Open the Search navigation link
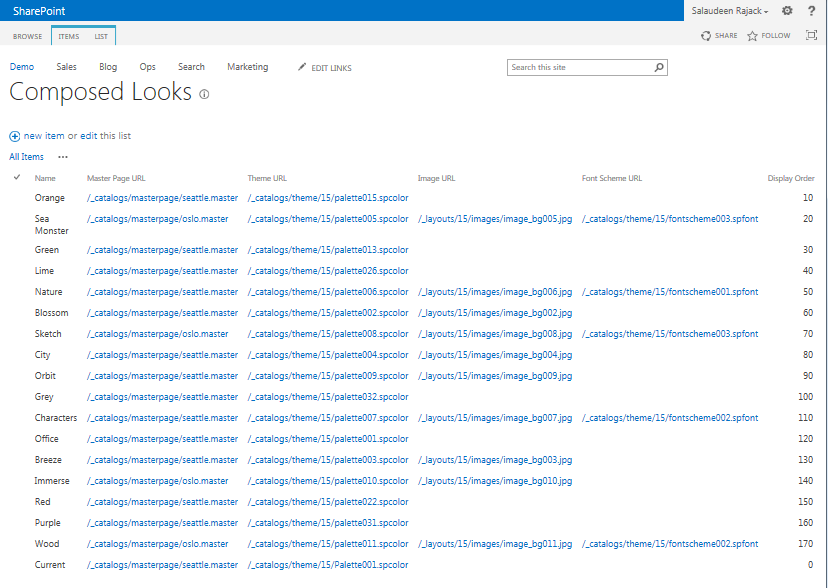This screenshot has height=588, width=828. pyautogui.click(x=191, y=67)
